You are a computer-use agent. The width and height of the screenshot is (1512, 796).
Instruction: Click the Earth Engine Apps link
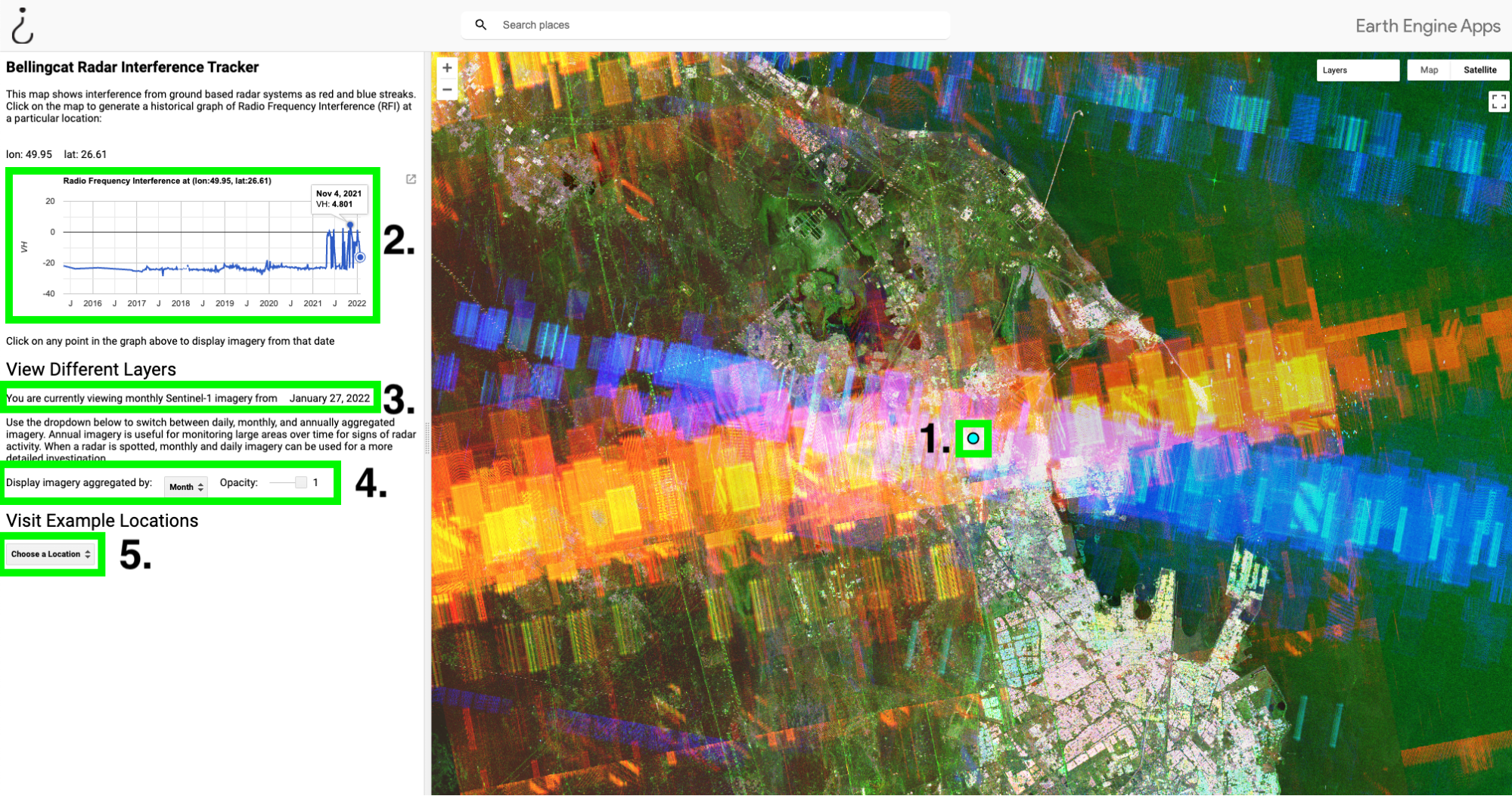tap(1427, 26)
